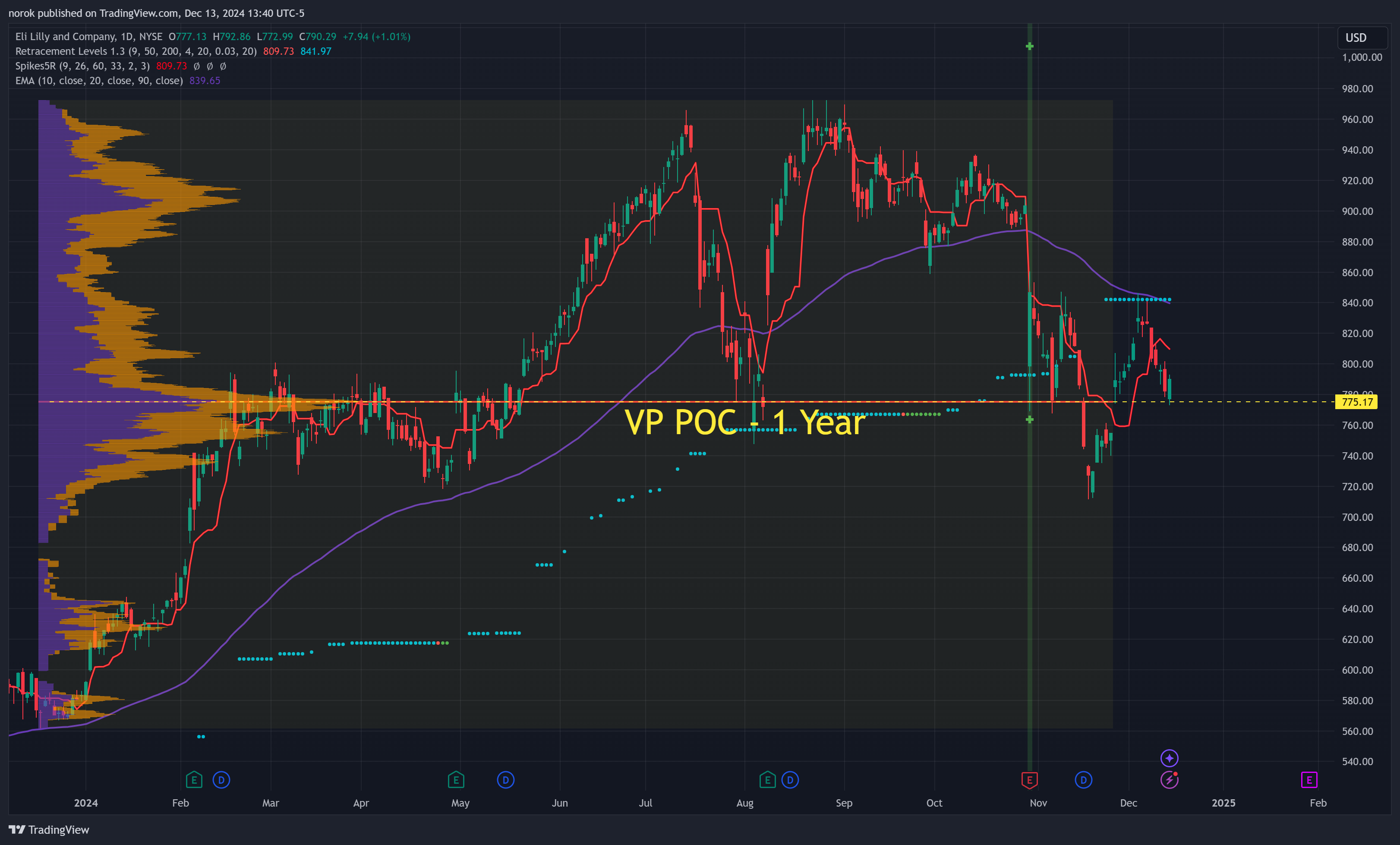Click the EMA value 839.65 in the legend
The image size is (1400, 845).
(x=205, y=81)
